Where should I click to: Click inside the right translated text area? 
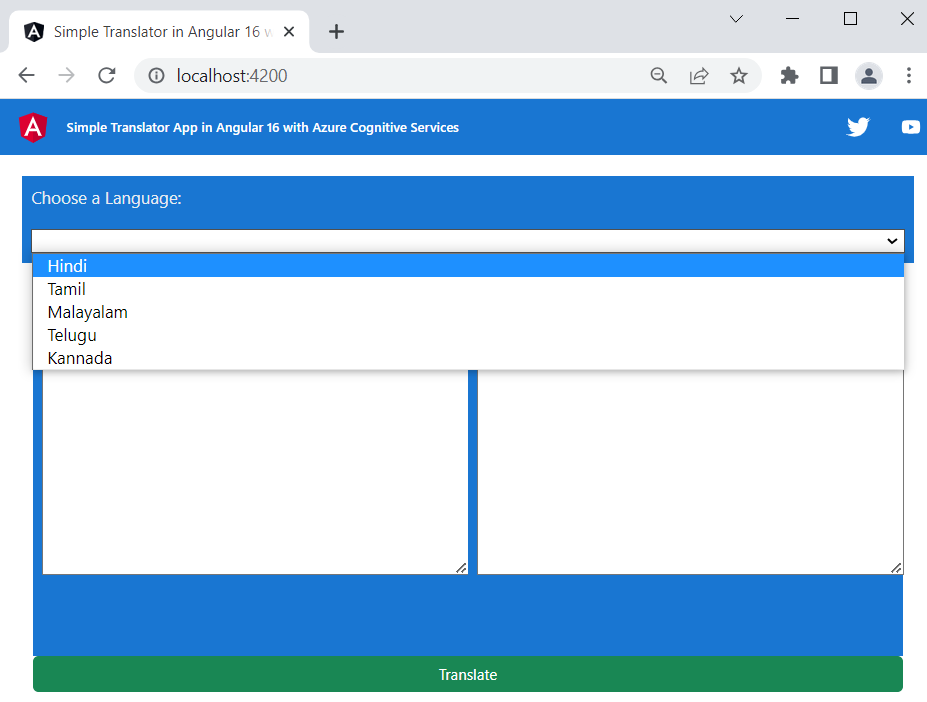(x=691, y=472)
